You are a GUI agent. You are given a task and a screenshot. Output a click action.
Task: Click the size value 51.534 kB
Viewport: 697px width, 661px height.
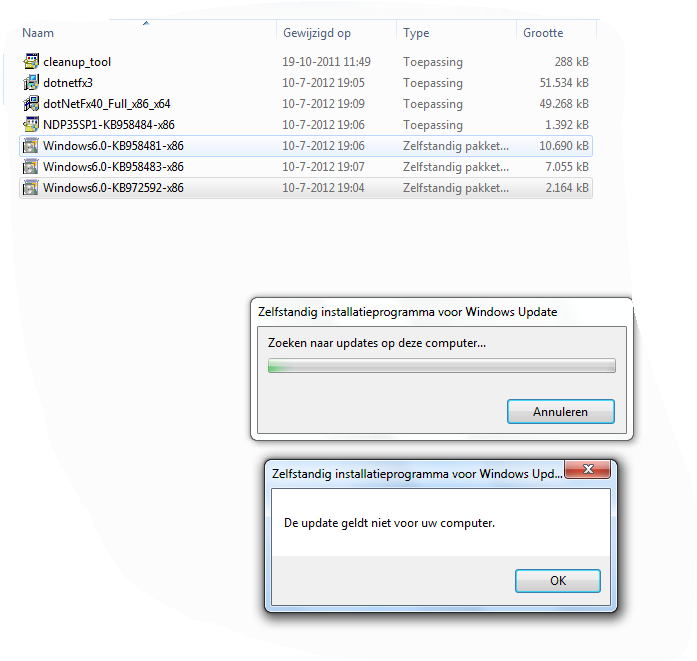point(564,82)
